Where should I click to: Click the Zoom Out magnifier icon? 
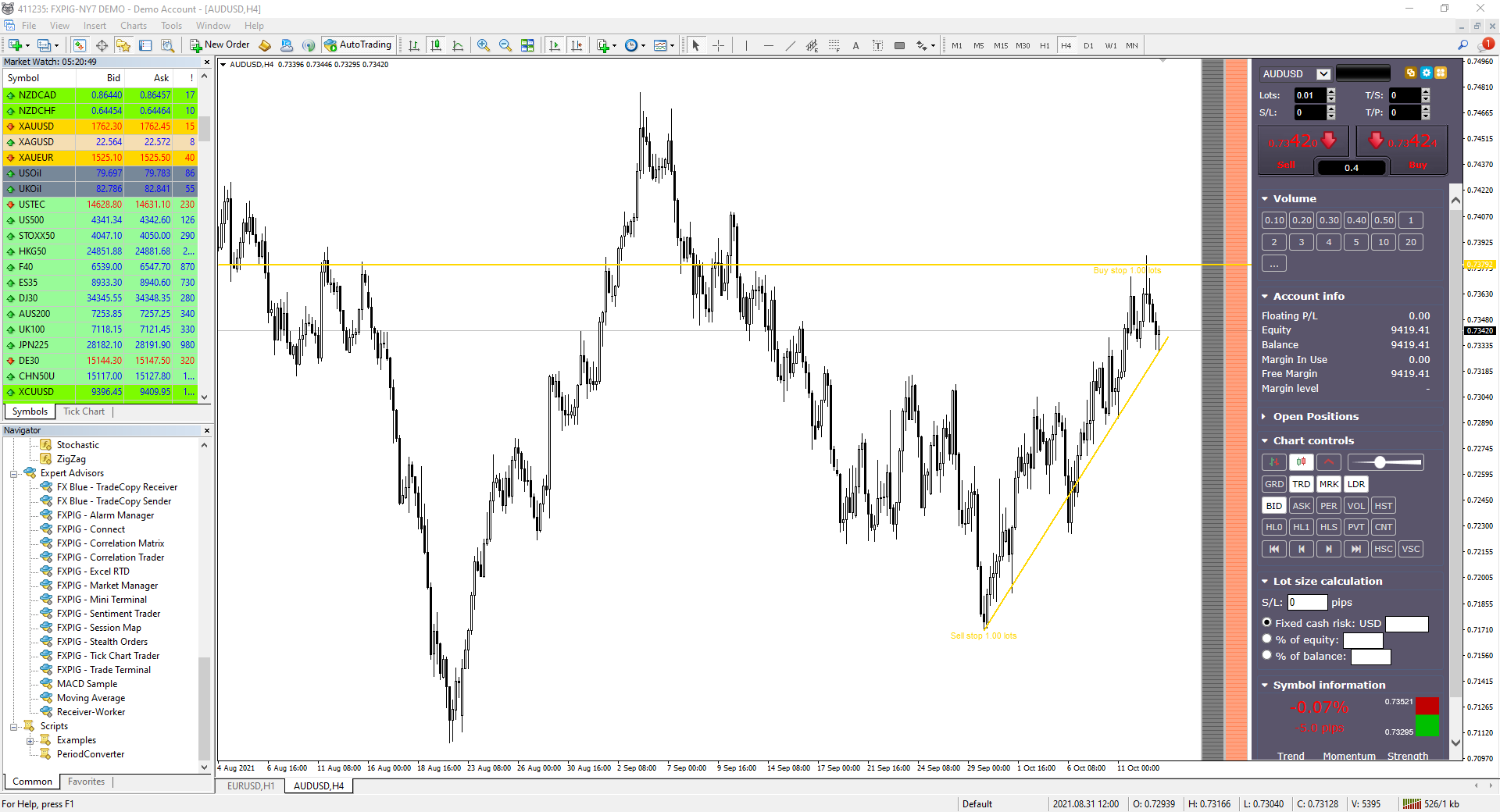point(505,45)
